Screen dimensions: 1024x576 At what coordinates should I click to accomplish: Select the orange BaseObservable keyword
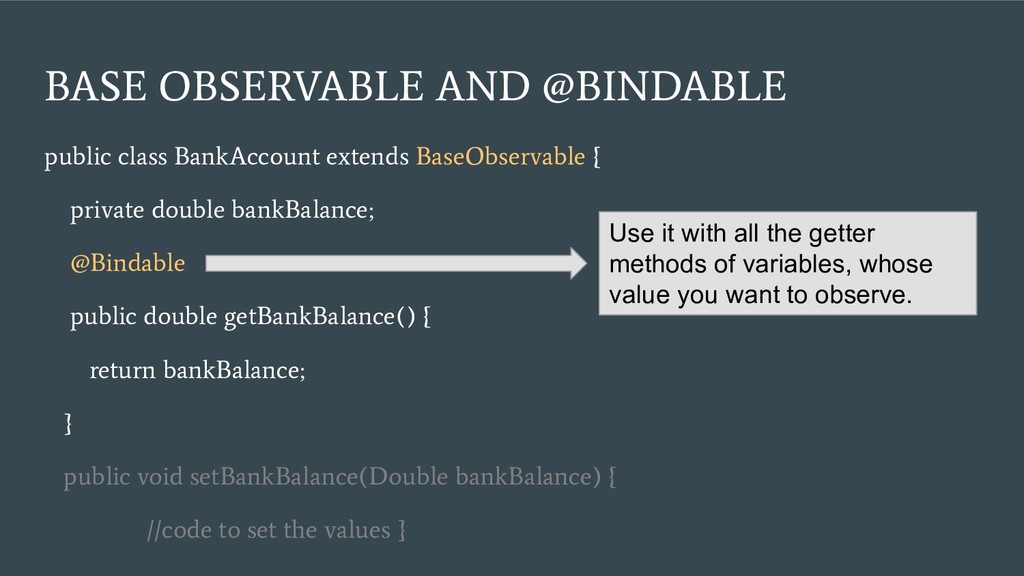500,157
